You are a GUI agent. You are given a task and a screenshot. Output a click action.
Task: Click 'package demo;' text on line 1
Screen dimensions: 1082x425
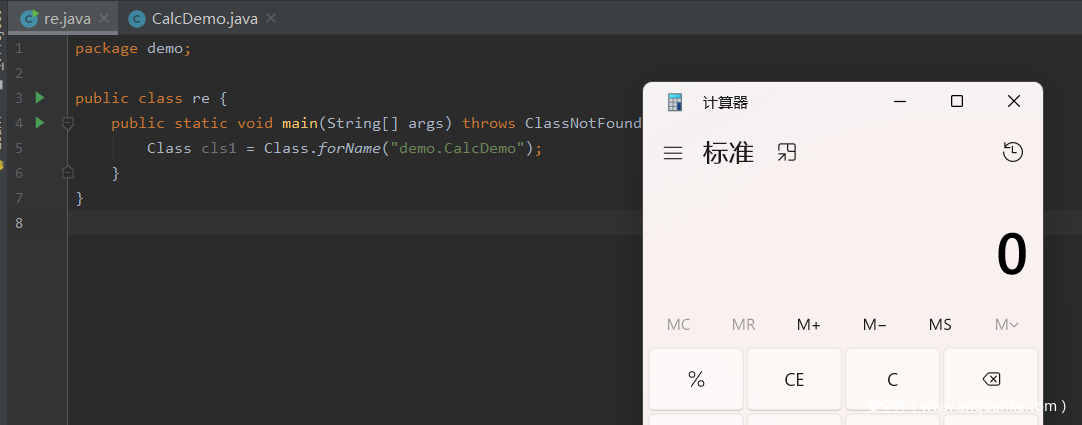click(x=133, y=49)
